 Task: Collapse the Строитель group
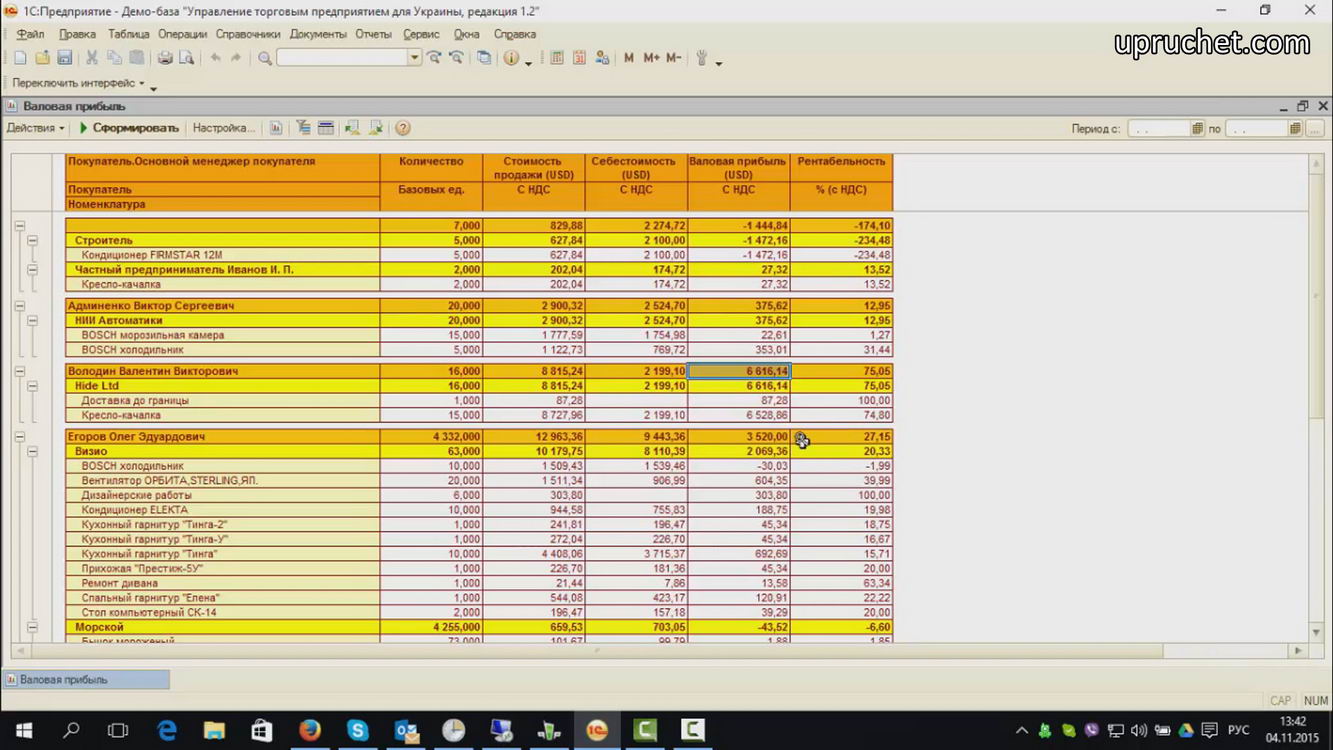point(32,240)
